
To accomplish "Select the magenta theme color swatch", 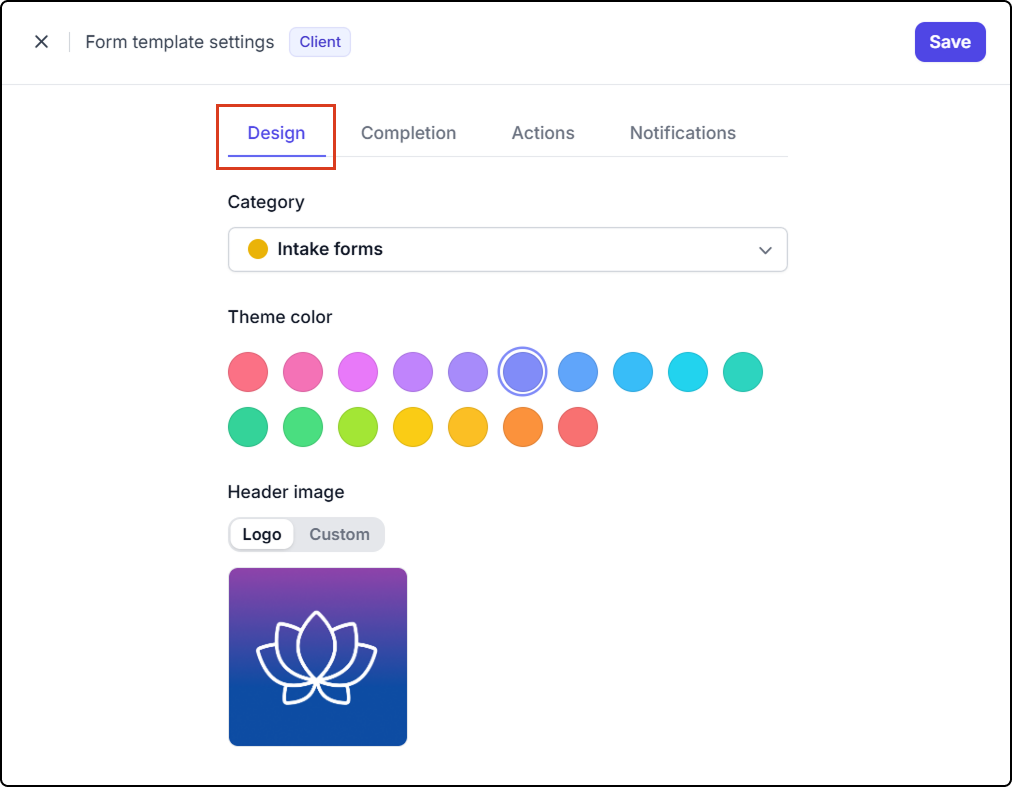I will click(x=358, y=372).
